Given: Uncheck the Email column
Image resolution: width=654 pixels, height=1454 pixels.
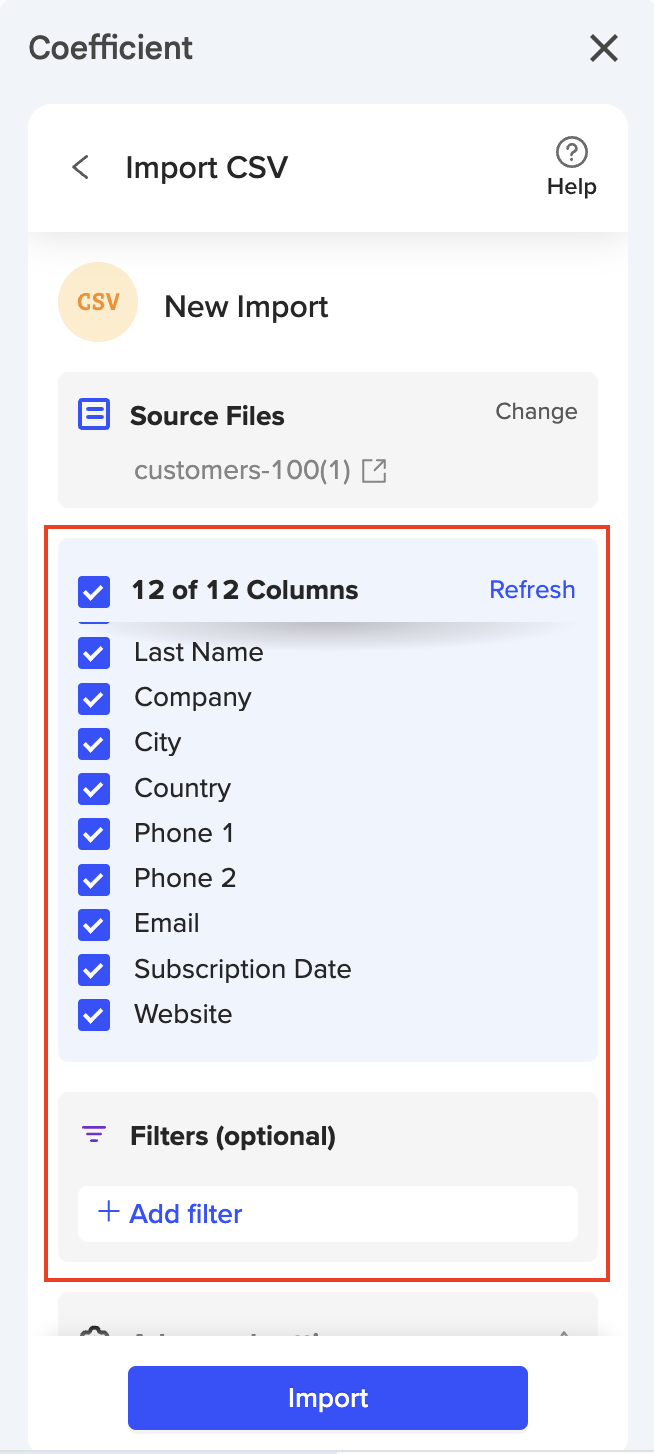Looking at the screenshot, I should tap(93, 924).
